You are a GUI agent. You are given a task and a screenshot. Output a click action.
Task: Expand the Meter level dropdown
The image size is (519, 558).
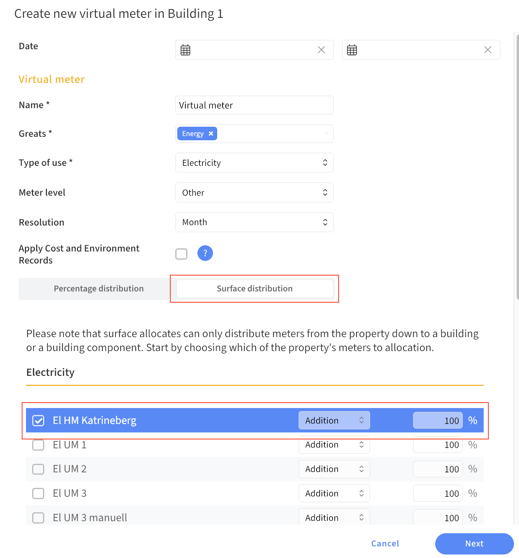pyautogui.click(x=254, y=193)
